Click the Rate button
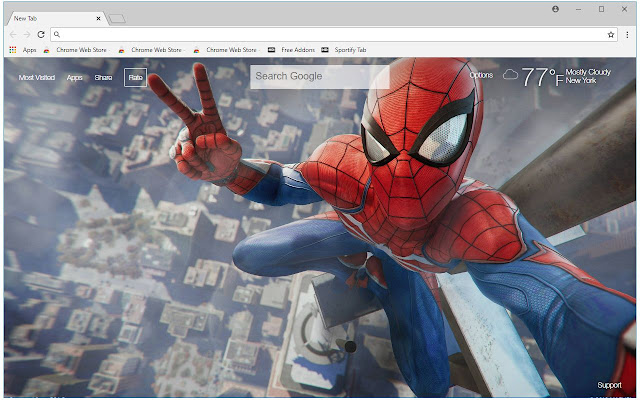Viewport: 640px width, 400px height. tap(136, 78)
